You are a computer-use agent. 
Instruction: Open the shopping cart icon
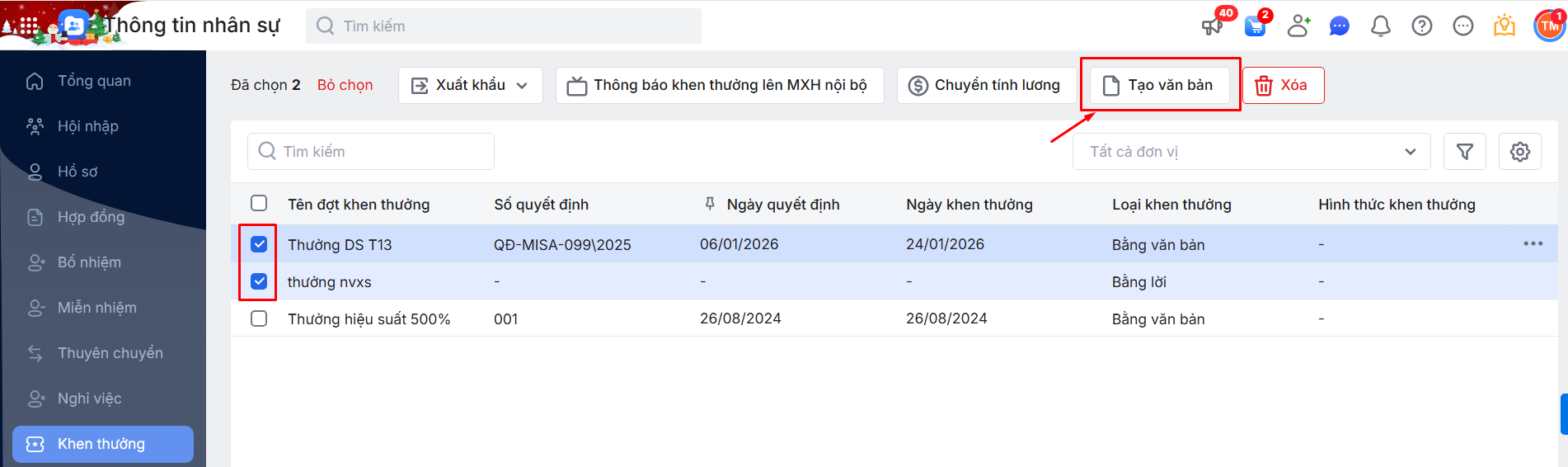(1255, 26)
